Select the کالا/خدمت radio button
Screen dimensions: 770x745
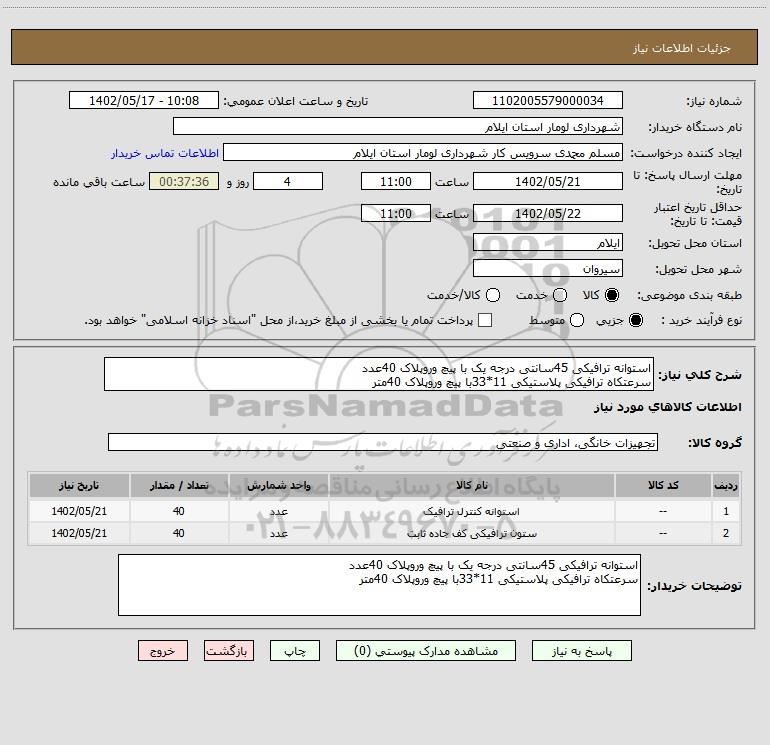click(x=493, y=295)
